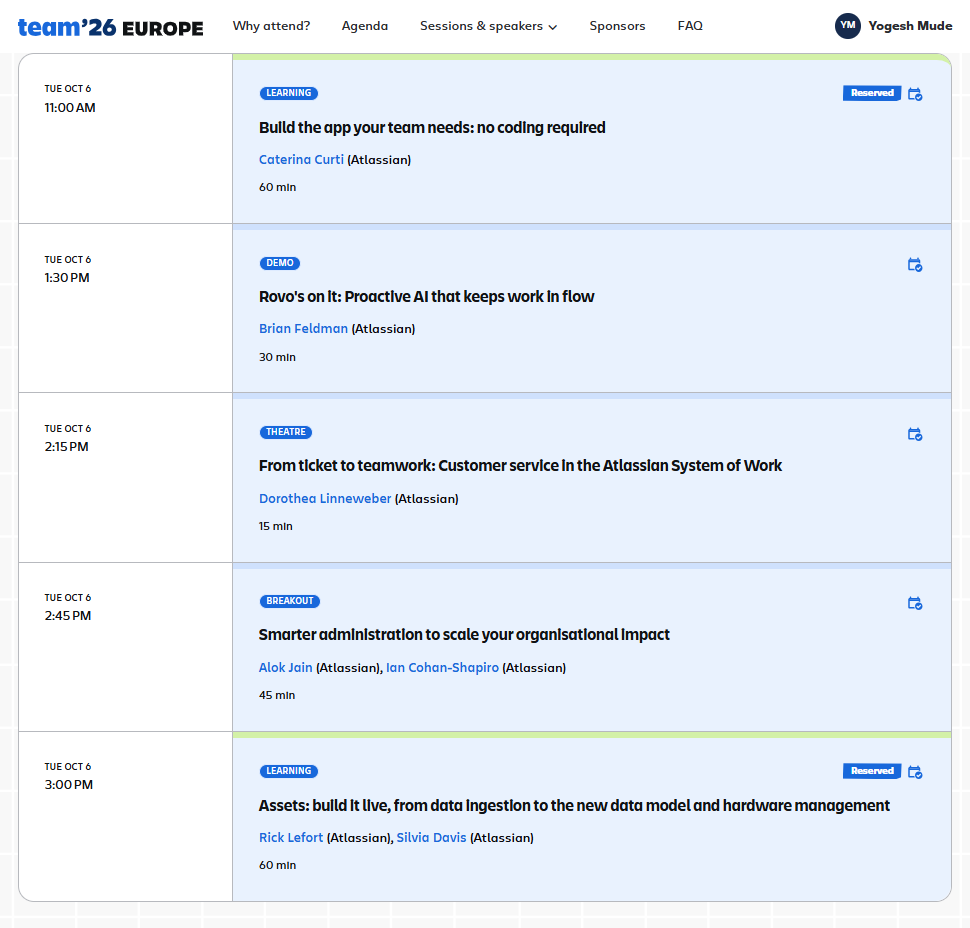Image resolution: width=970 pixels, height=928 pixels.
Task: Click Reserved badge on Assets session
Action: pyautogui.click(x=872, y=771)
